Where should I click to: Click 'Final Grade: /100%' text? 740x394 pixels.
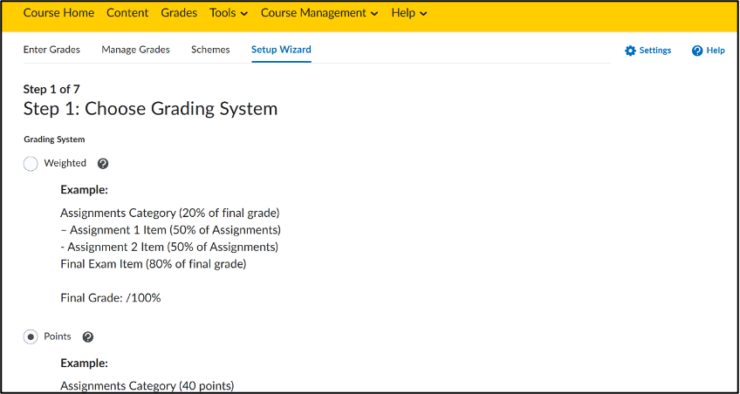[110, 298]
